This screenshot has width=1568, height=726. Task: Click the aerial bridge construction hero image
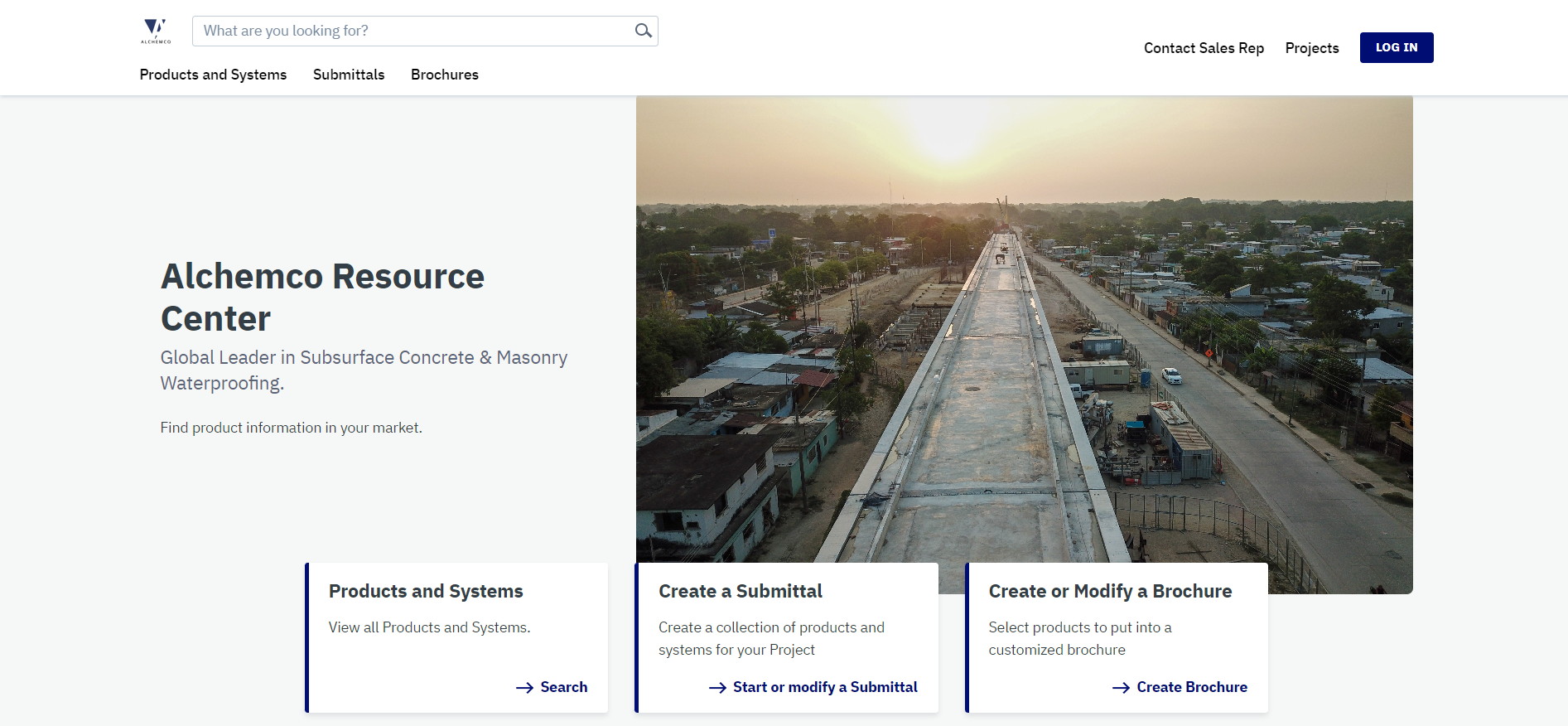coord(1024,332)
